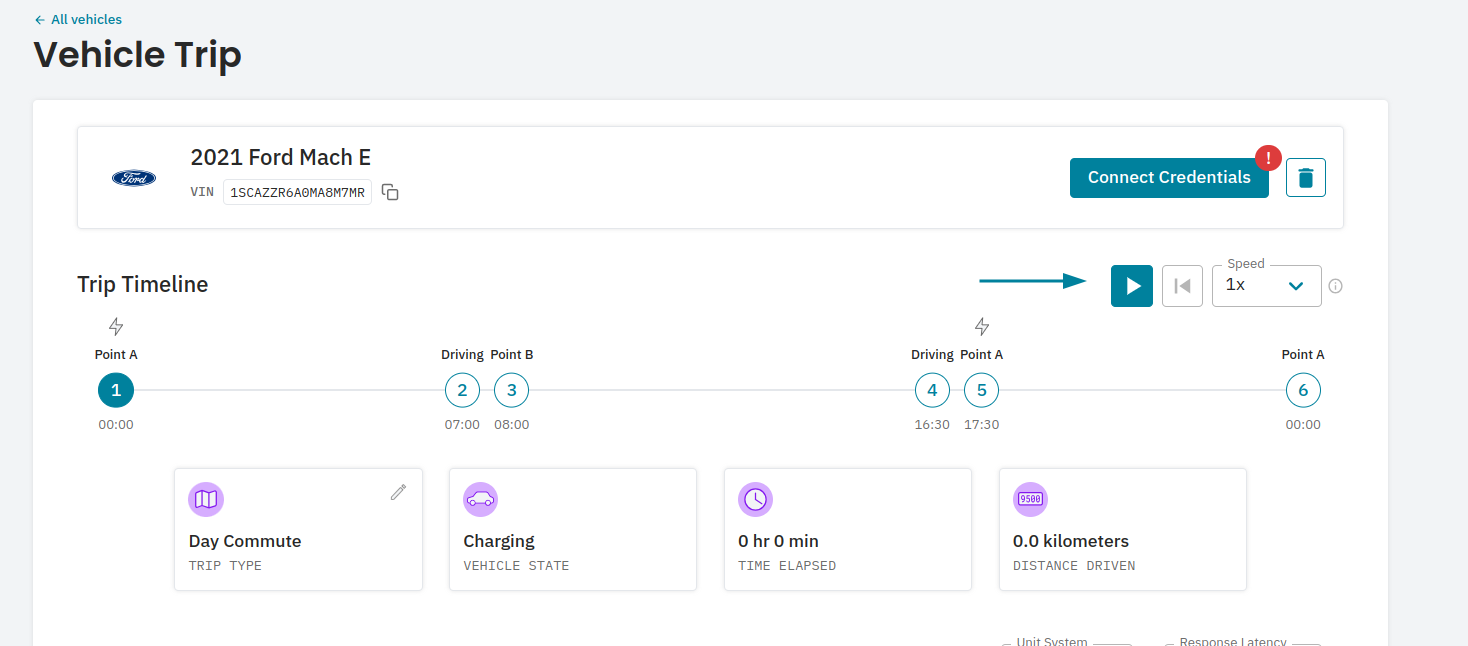Select timeline stop 3 at Point B
Screen dimensions: 1468x646
511,390
